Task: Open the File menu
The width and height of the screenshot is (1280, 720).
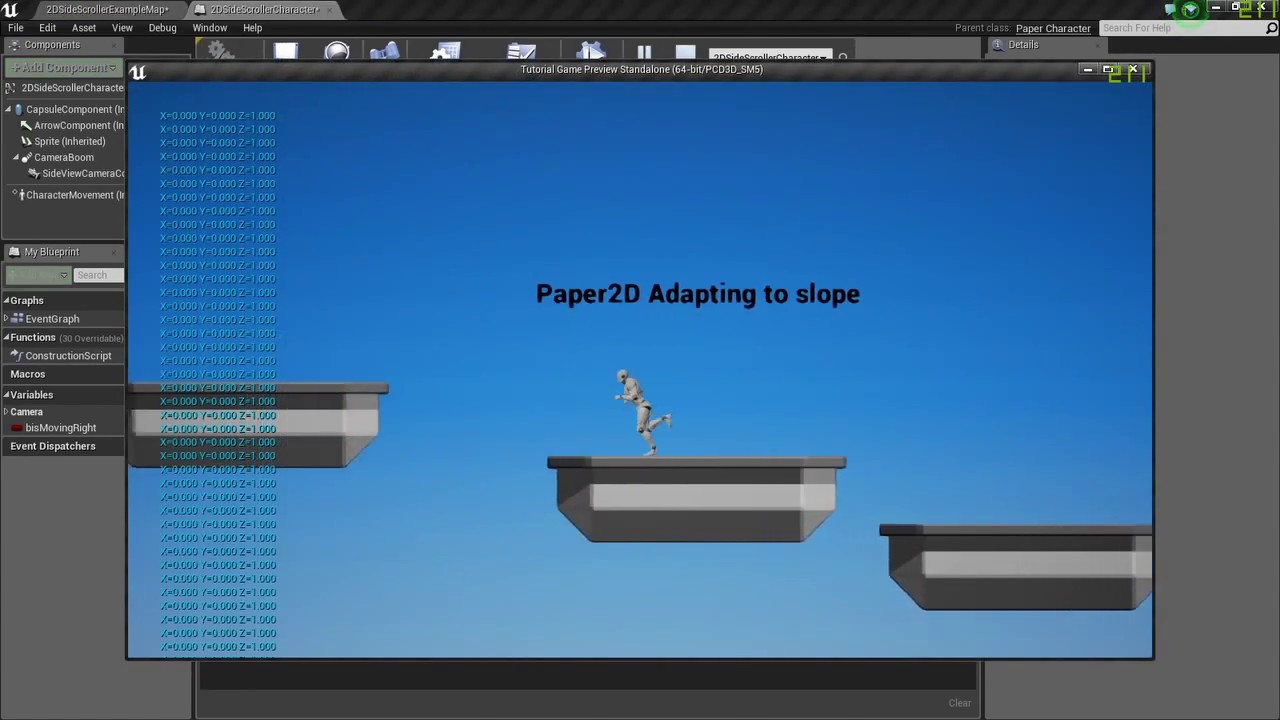Action: tap(16, 28)
